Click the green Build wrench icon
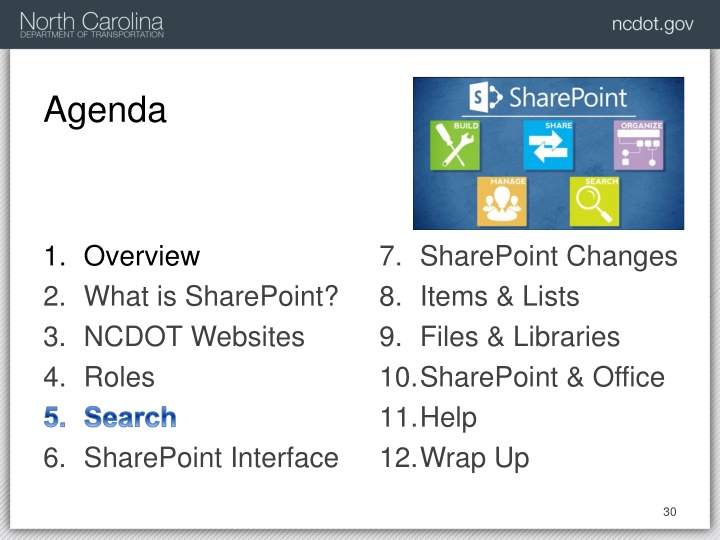Viewport: 720px width, 540px height. (x=455, y=146)
